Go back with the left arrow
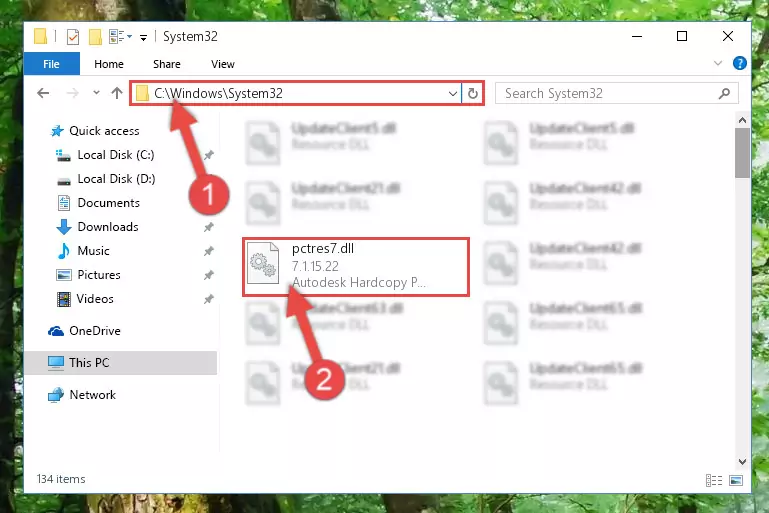 pos(43,93)
